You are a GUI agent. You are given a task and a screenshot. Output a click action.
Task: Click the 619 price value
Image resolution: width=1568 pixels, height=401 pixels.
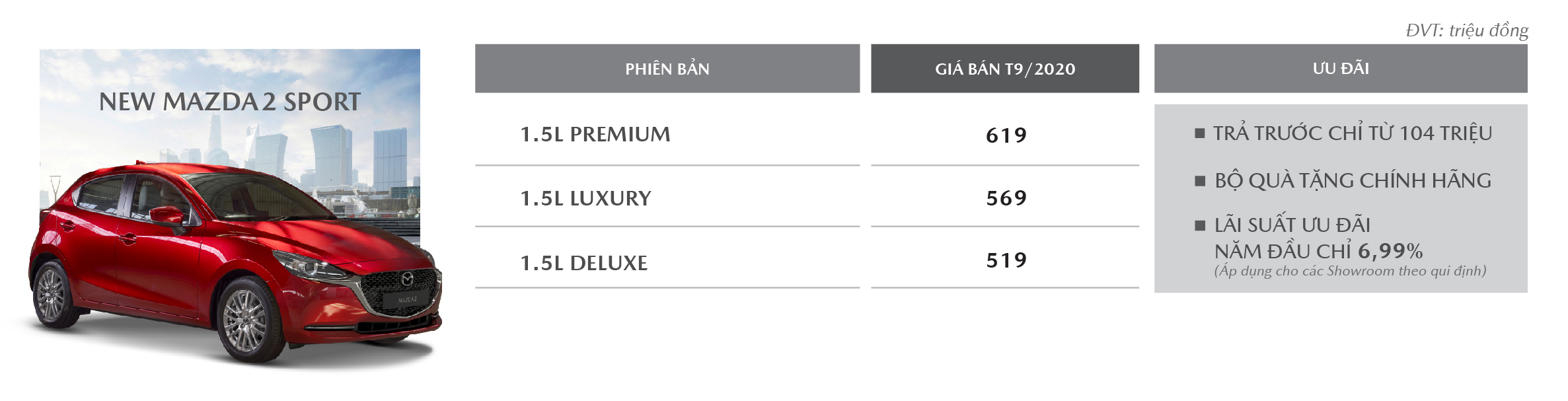click(x=1006, y=135)
